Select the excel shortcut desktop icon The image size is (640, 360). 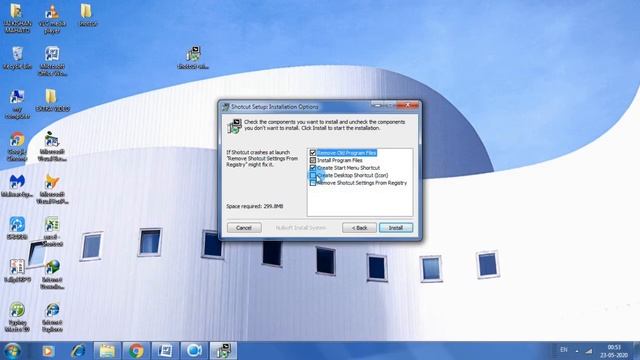(x=52, y=231)
